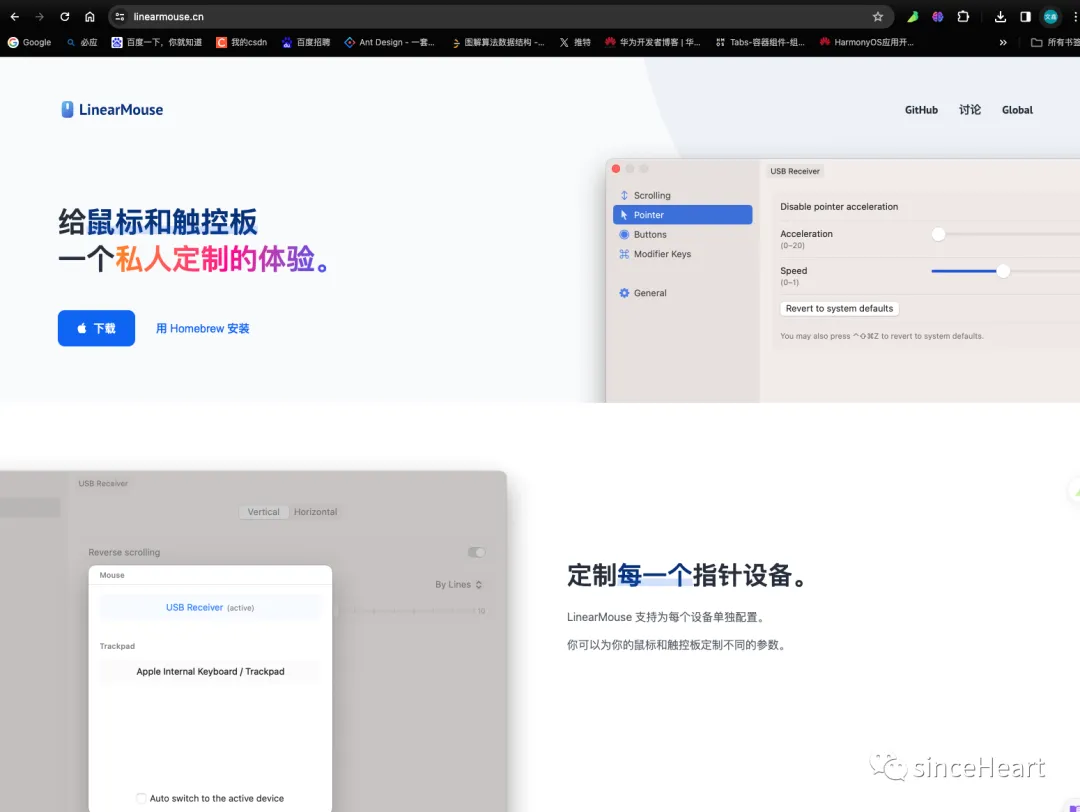Click the Modifier Keys command icon
This screenshot has width=1080, height=812.
(624, 254)
